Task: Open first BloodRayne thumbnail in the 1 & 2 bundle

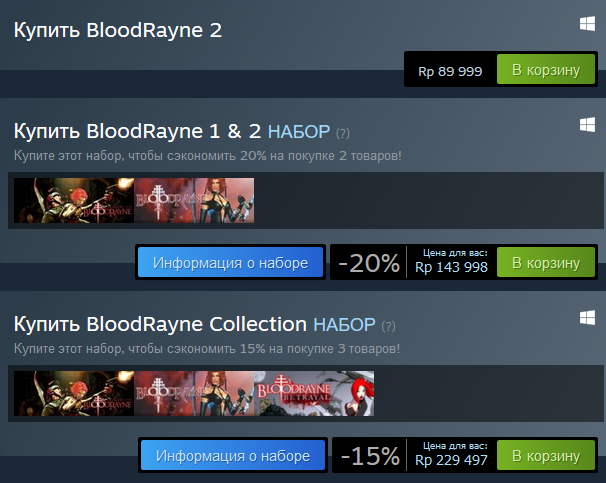Action: click(x=74, y=200)
